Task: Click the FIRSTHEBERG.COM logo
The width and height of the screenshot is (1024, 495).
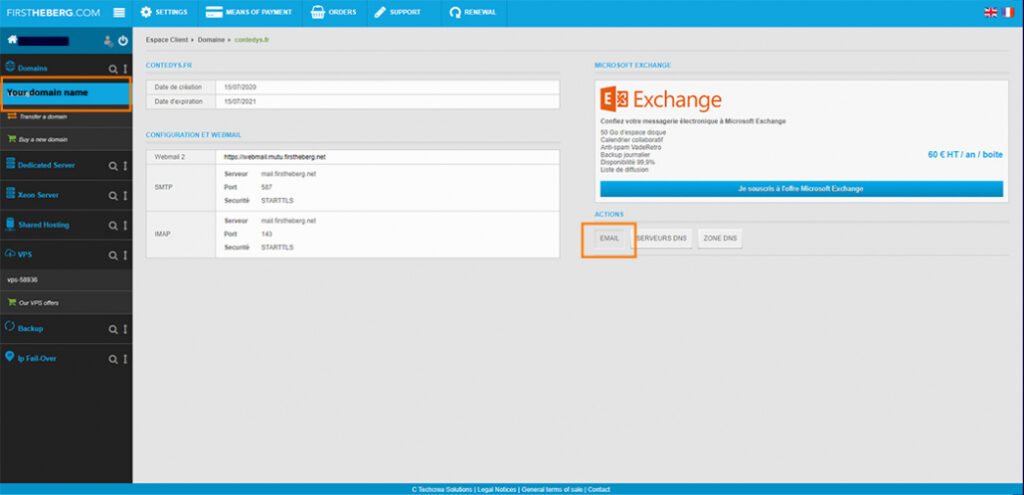Action: [54, 12]
